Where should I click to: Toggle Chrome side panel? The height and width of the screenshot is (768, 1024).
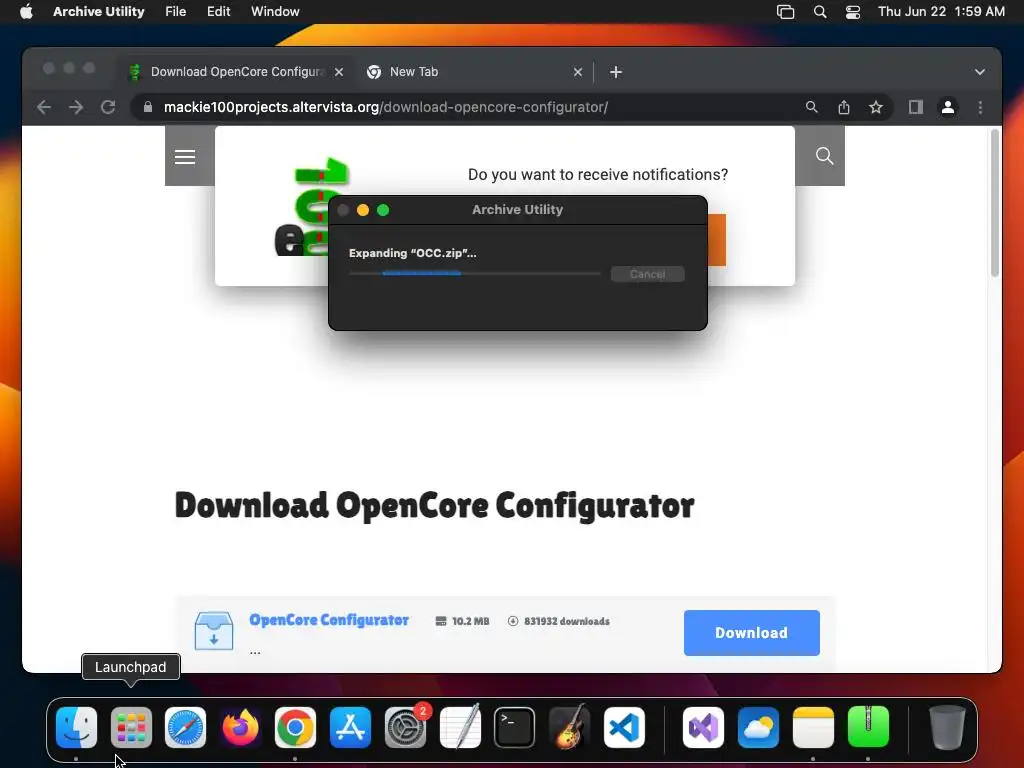click(x=916, y=107)
